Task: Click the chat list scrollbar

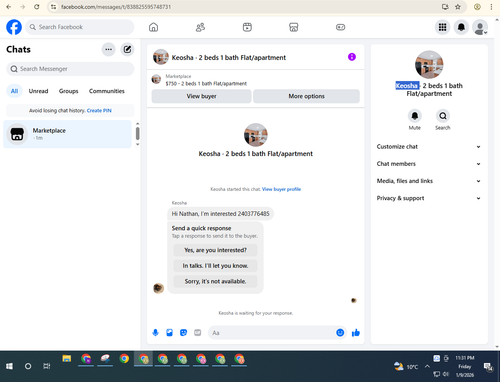Action: pos(138,134)
